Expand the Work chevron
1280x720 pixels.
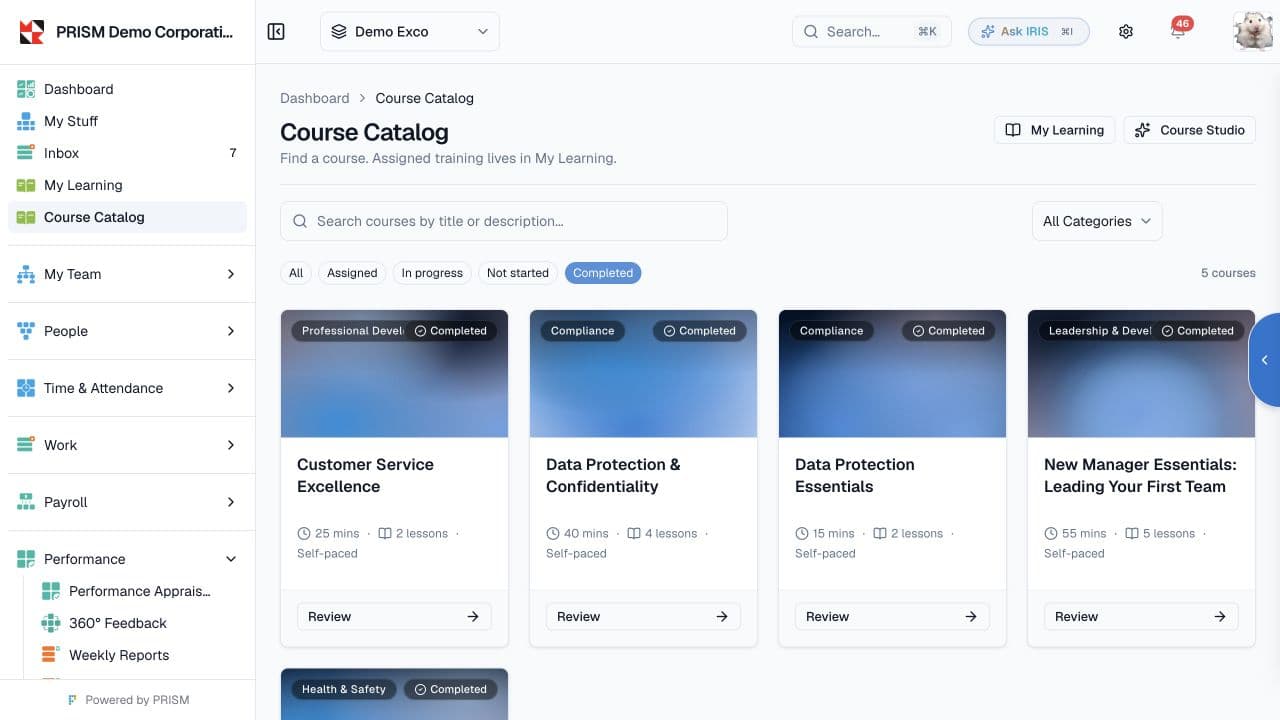[x=231, y=445]
